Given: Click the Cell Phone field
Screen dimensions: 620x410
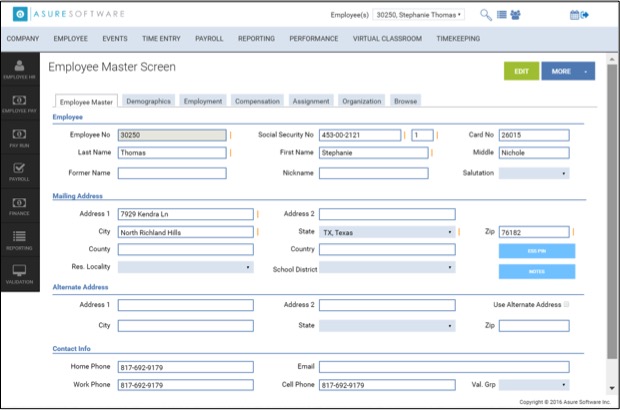Looking at the screenshot, I should point(387,385).
